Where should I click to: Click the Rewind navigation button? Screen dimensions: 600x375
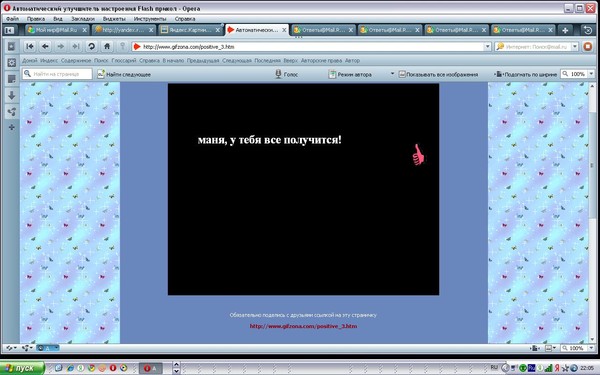(x=29, y=46)
